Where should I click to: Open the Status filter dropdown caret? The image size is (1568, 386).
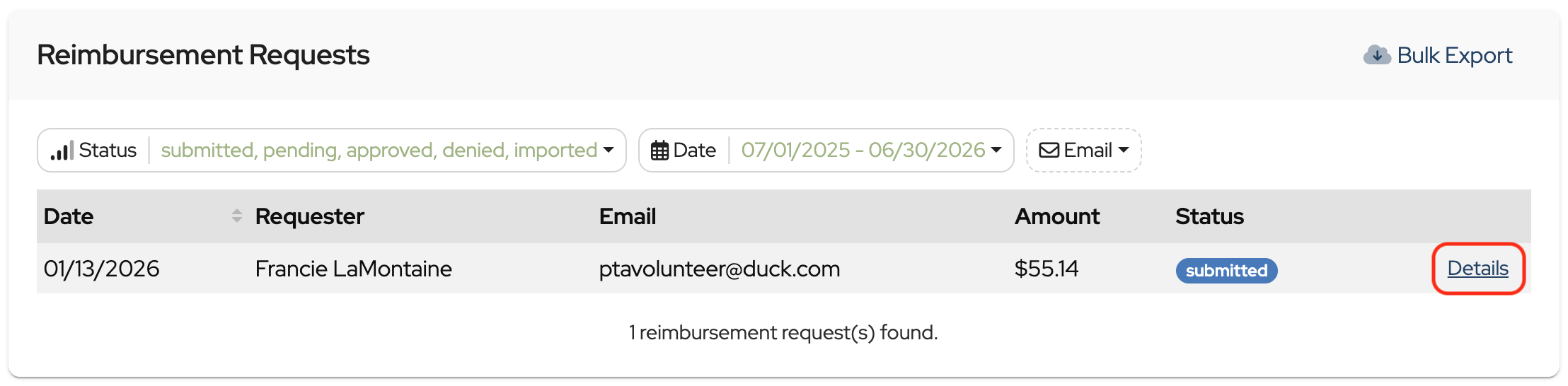click(x=609, y=150)
